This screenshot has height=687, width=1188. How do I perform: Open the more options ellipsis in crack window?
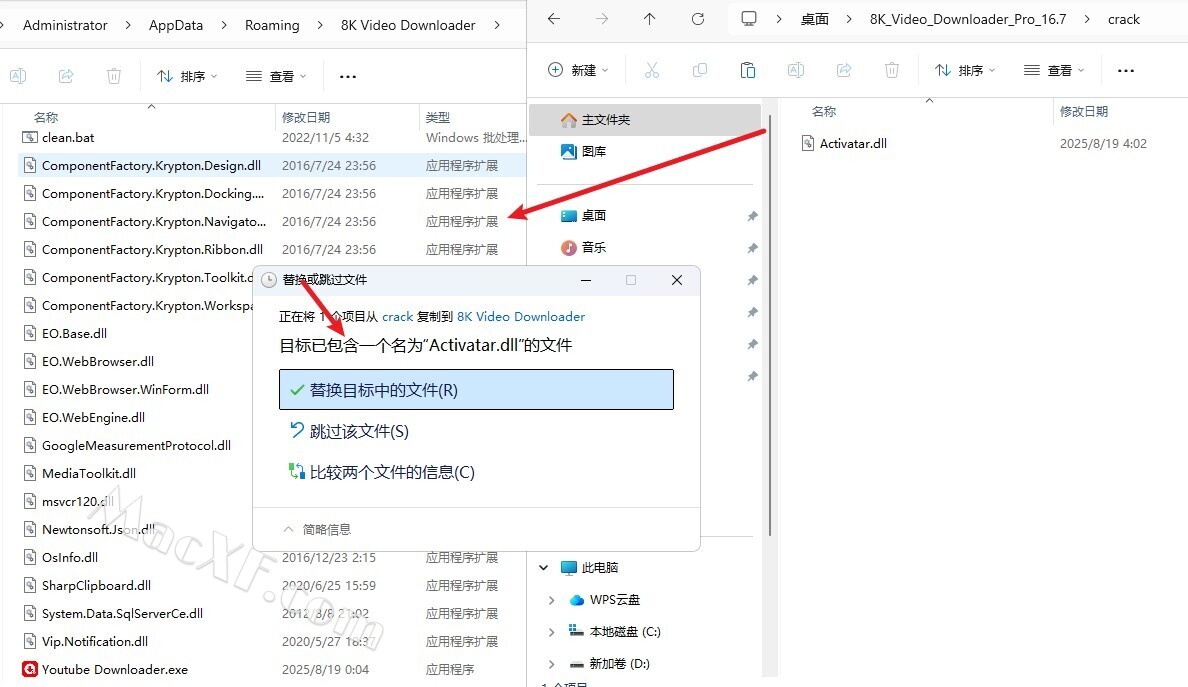tap(1126, 71)
